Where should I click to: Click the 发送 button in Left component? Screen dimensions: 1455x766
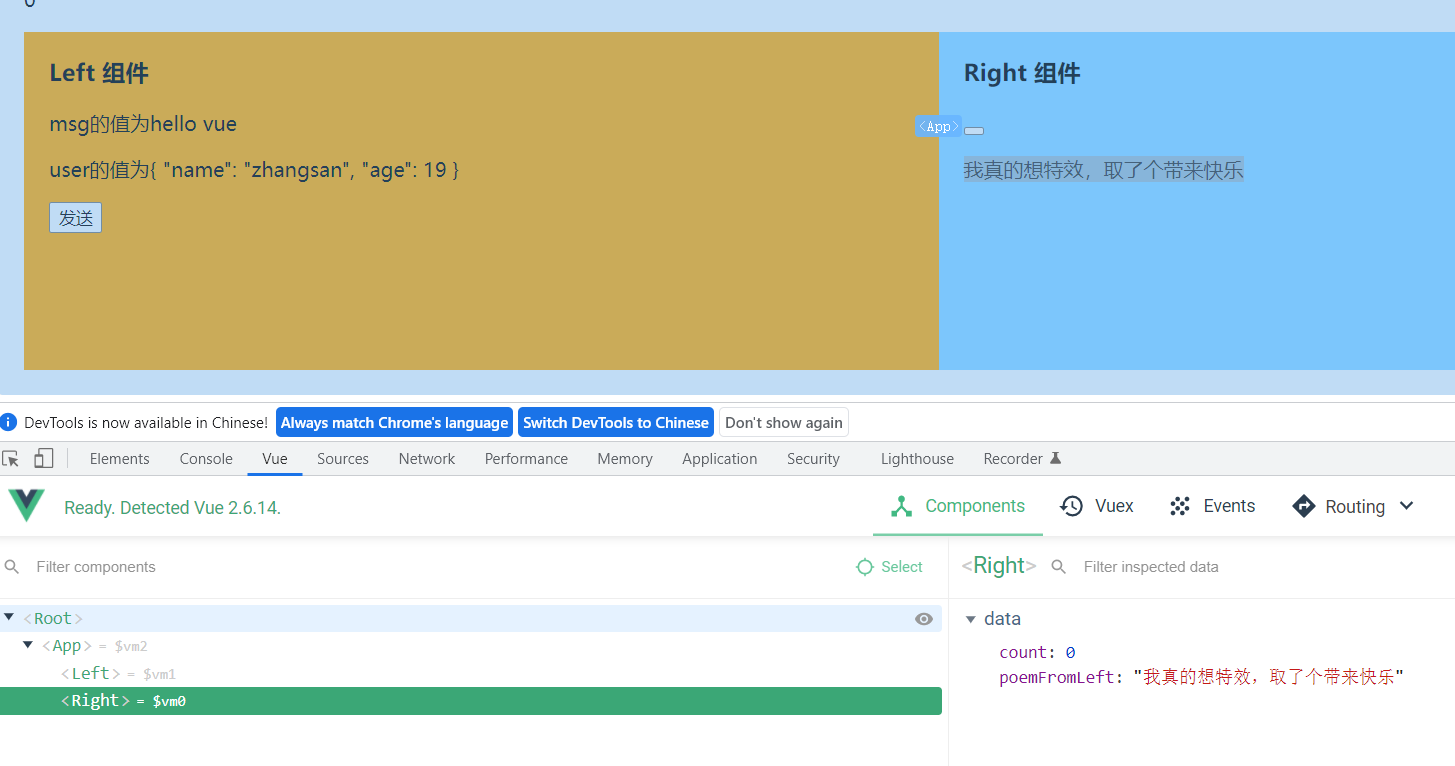76,218
